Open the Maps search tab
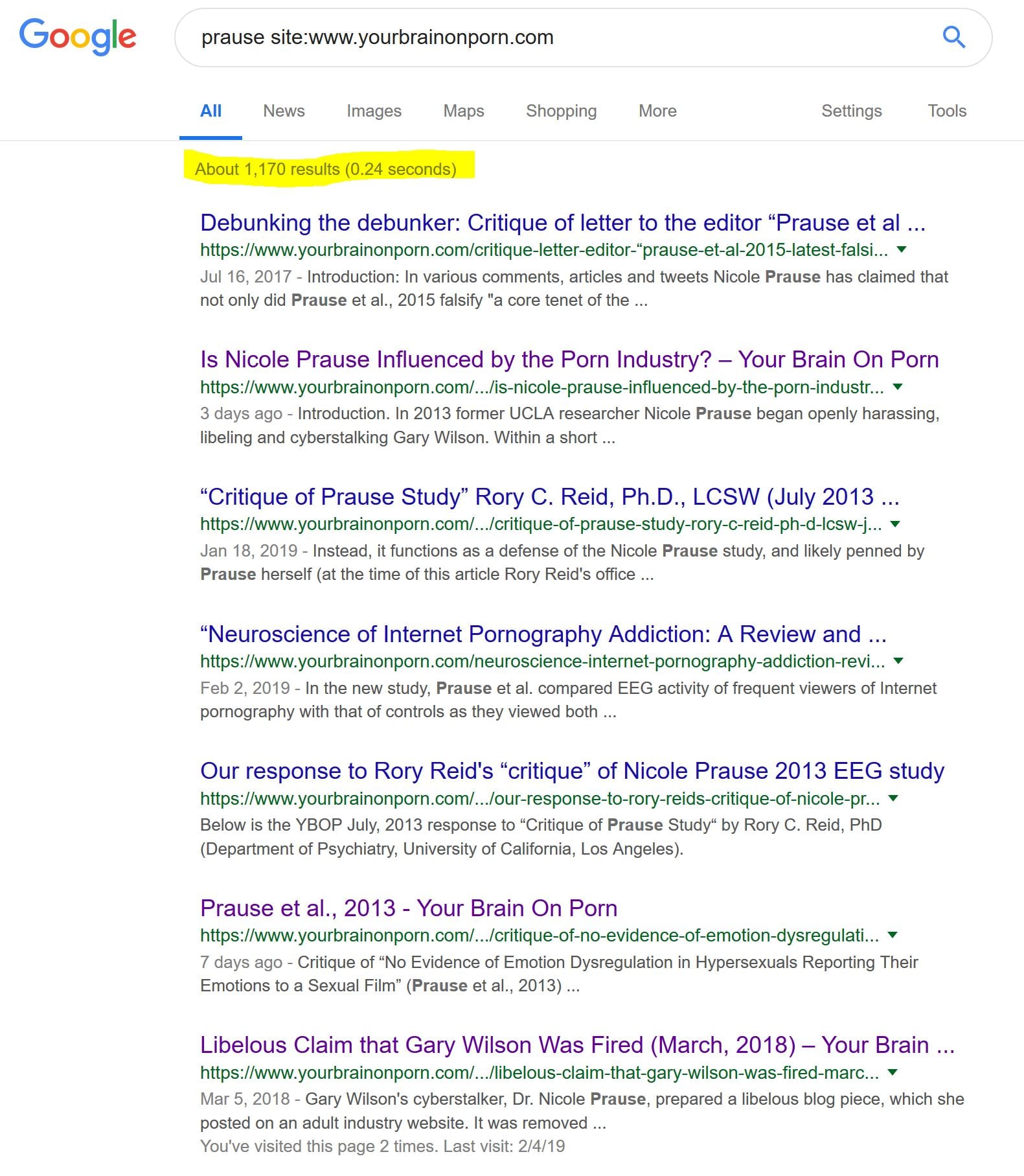 tap(463, 111)
